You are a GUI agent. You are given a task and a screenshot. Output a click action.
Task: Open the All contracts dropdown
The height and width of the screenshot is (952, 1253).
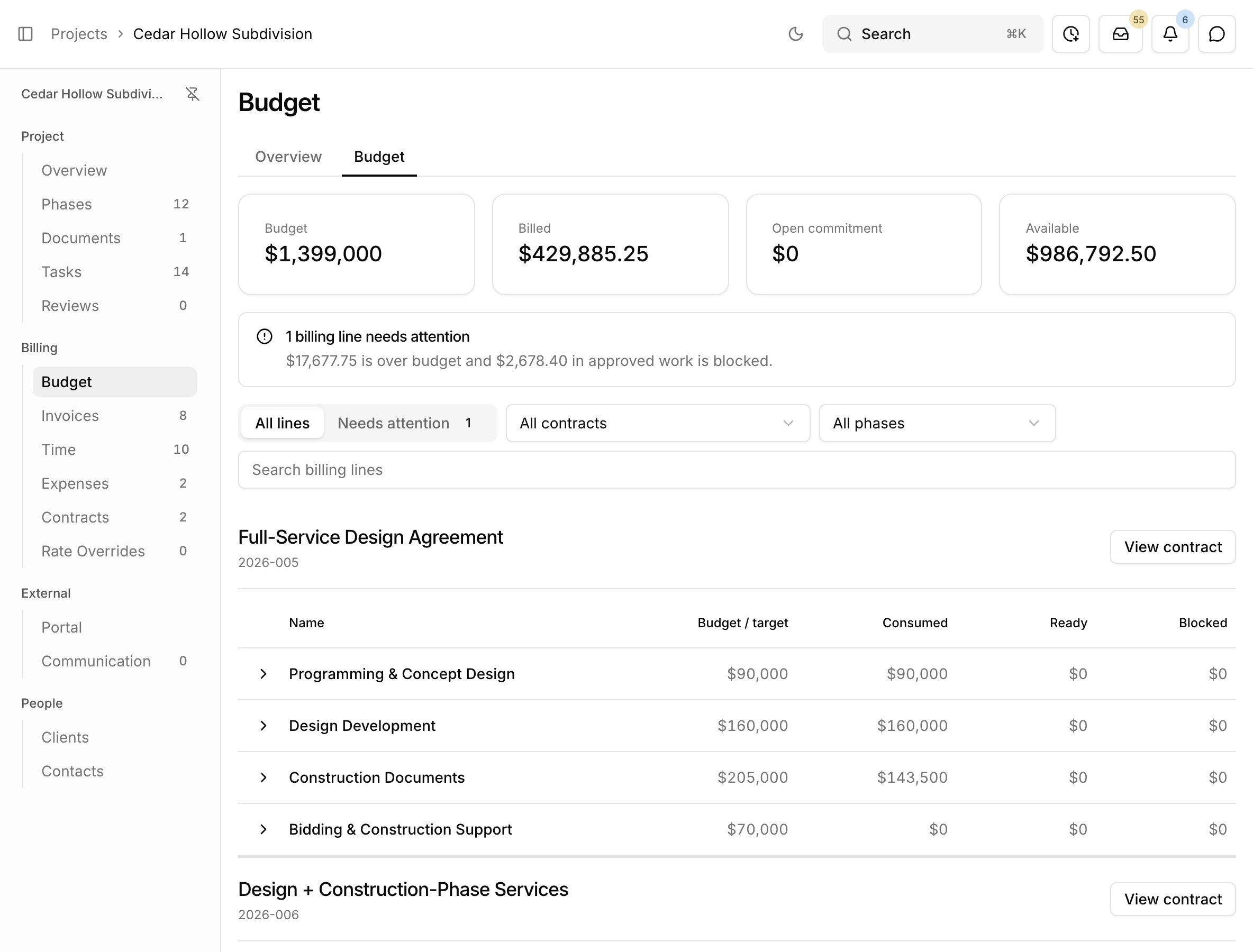(658, 423)
